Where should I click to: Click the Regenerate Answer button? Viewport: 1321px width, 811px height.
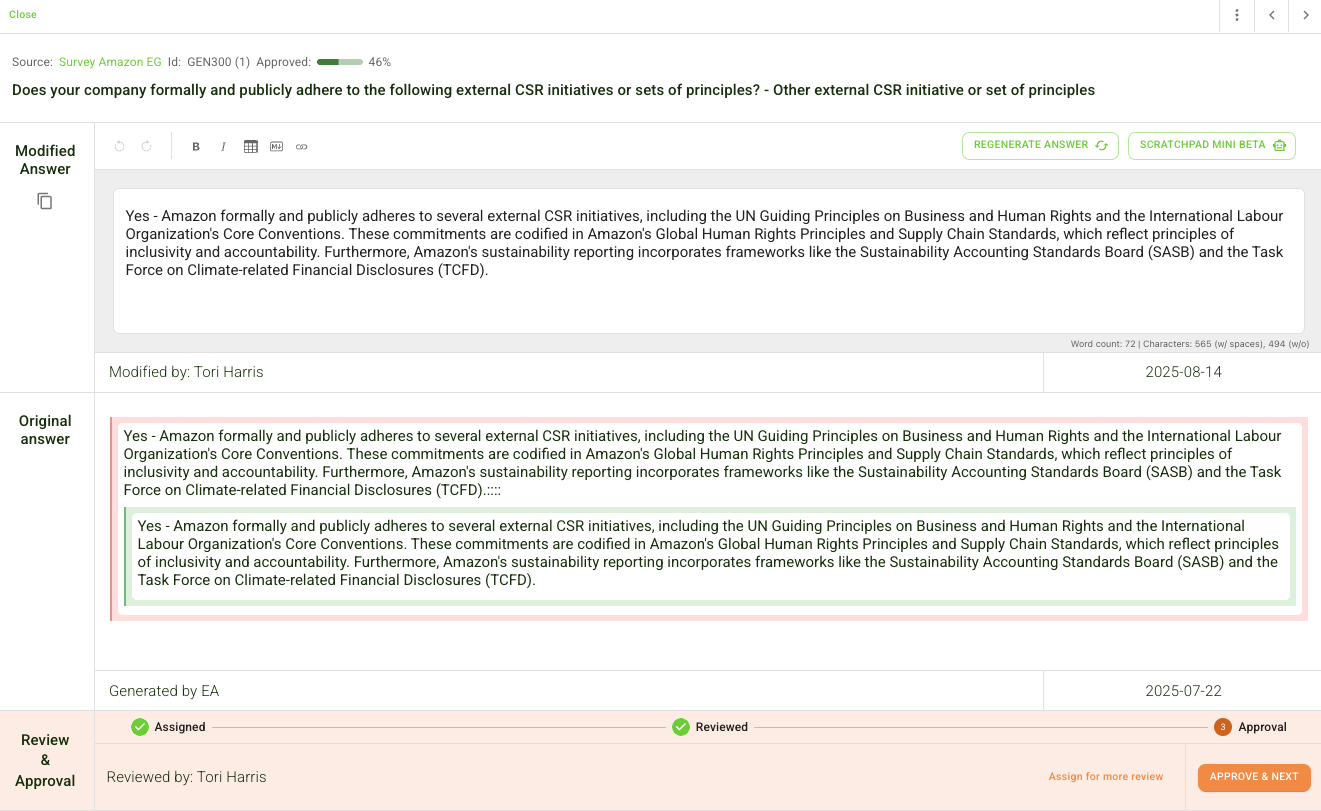tap(1040, 145)
